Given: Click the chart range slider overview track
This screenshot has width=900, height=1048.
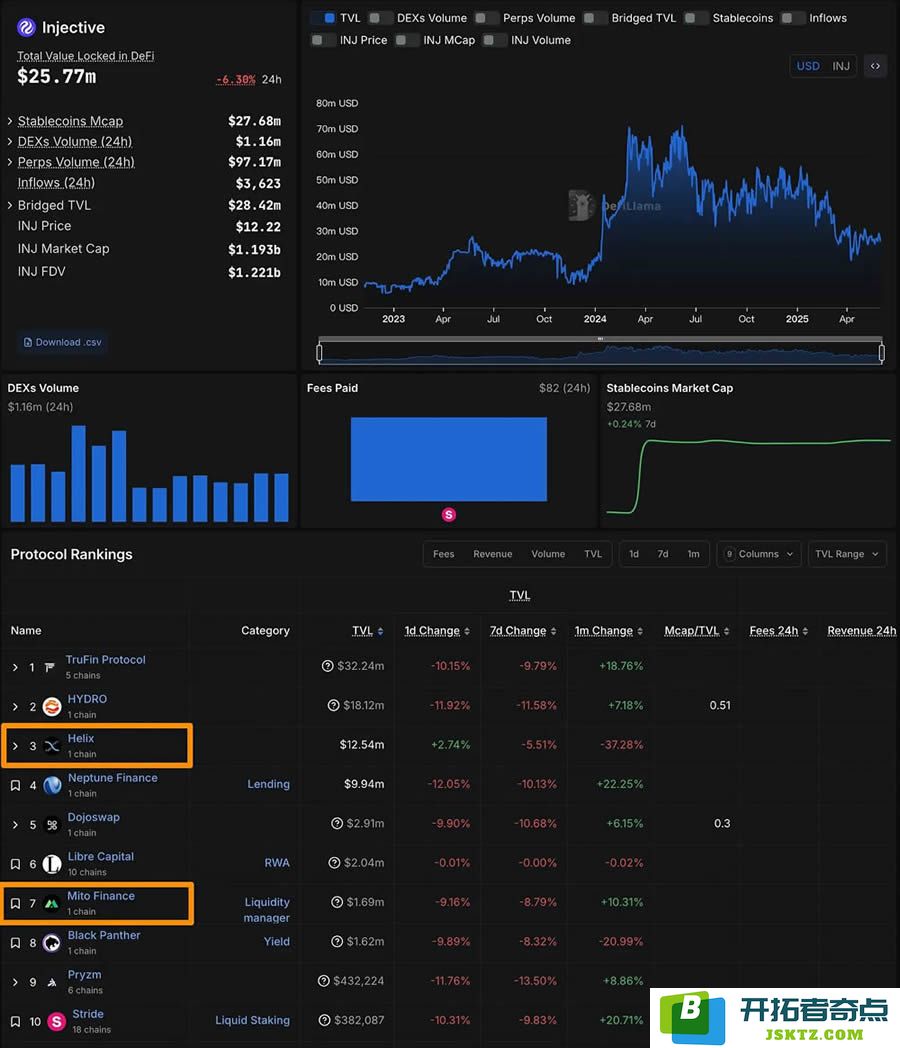Looking at the screenshot, I should coord(601,352).
